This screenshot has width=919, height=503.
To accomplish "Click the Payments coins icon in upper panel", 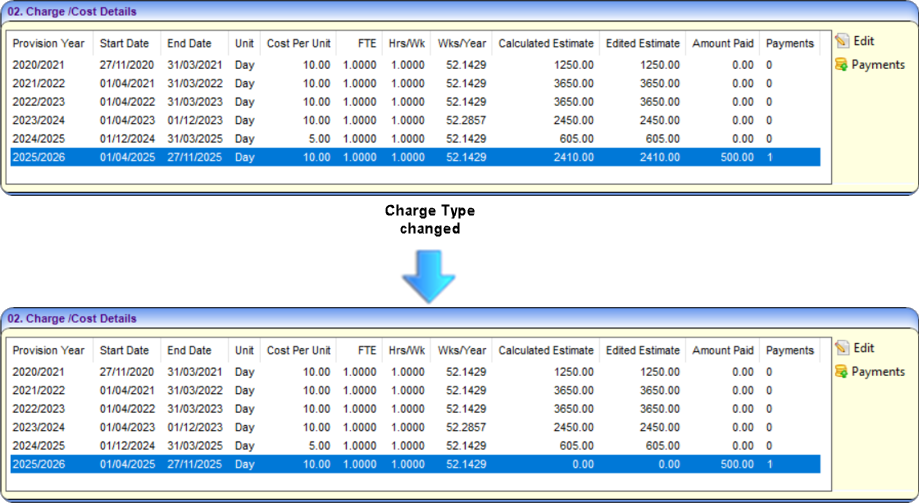I will pyautogui.click(x=842, y=65).
